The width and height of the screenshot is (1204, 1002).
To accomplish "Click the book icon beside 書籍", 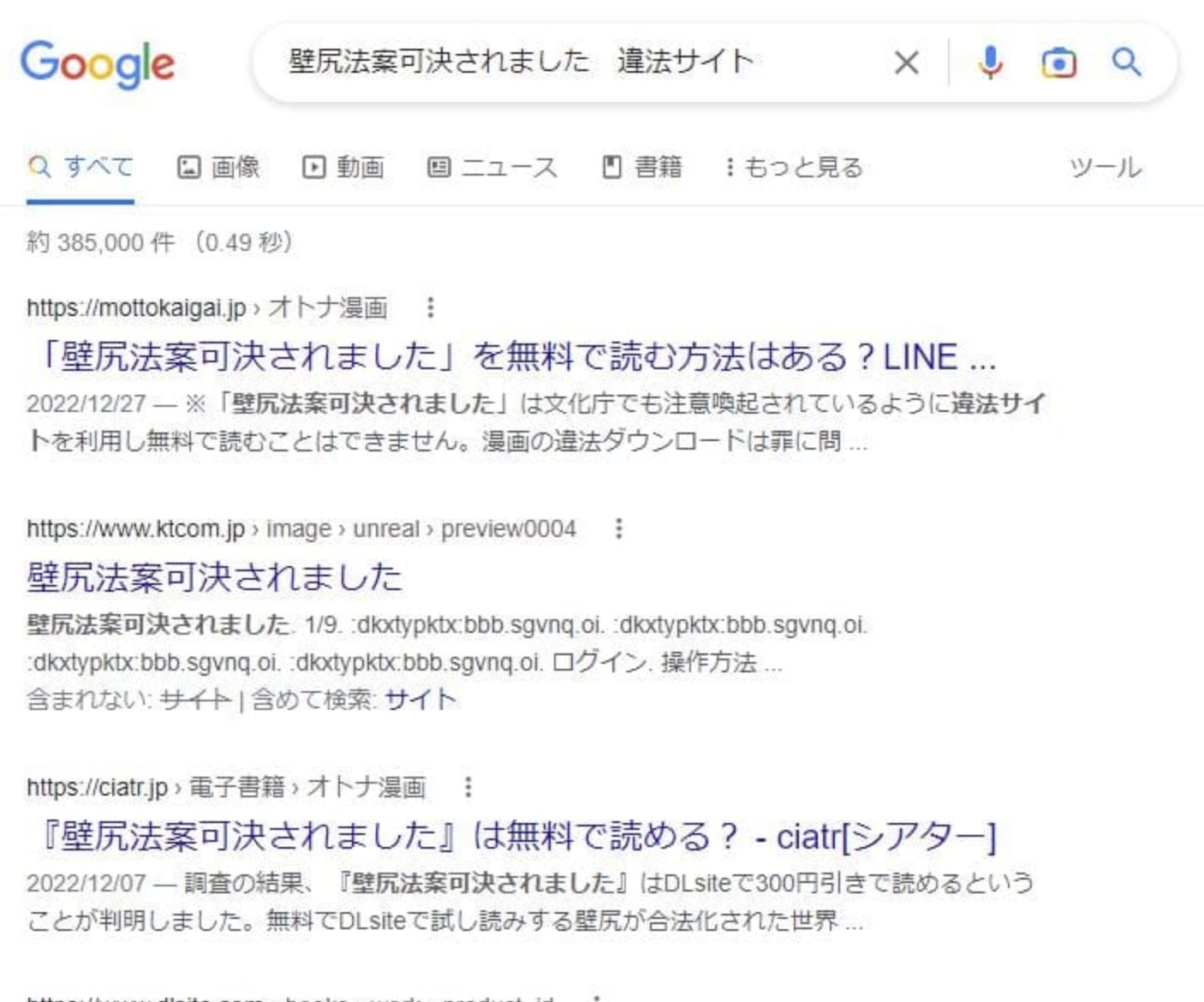I will (613, 167).
